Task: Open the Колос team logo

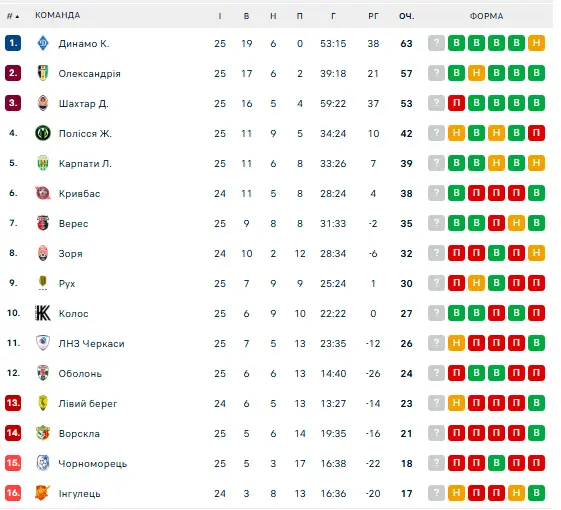Action: (x=43, y=313)
